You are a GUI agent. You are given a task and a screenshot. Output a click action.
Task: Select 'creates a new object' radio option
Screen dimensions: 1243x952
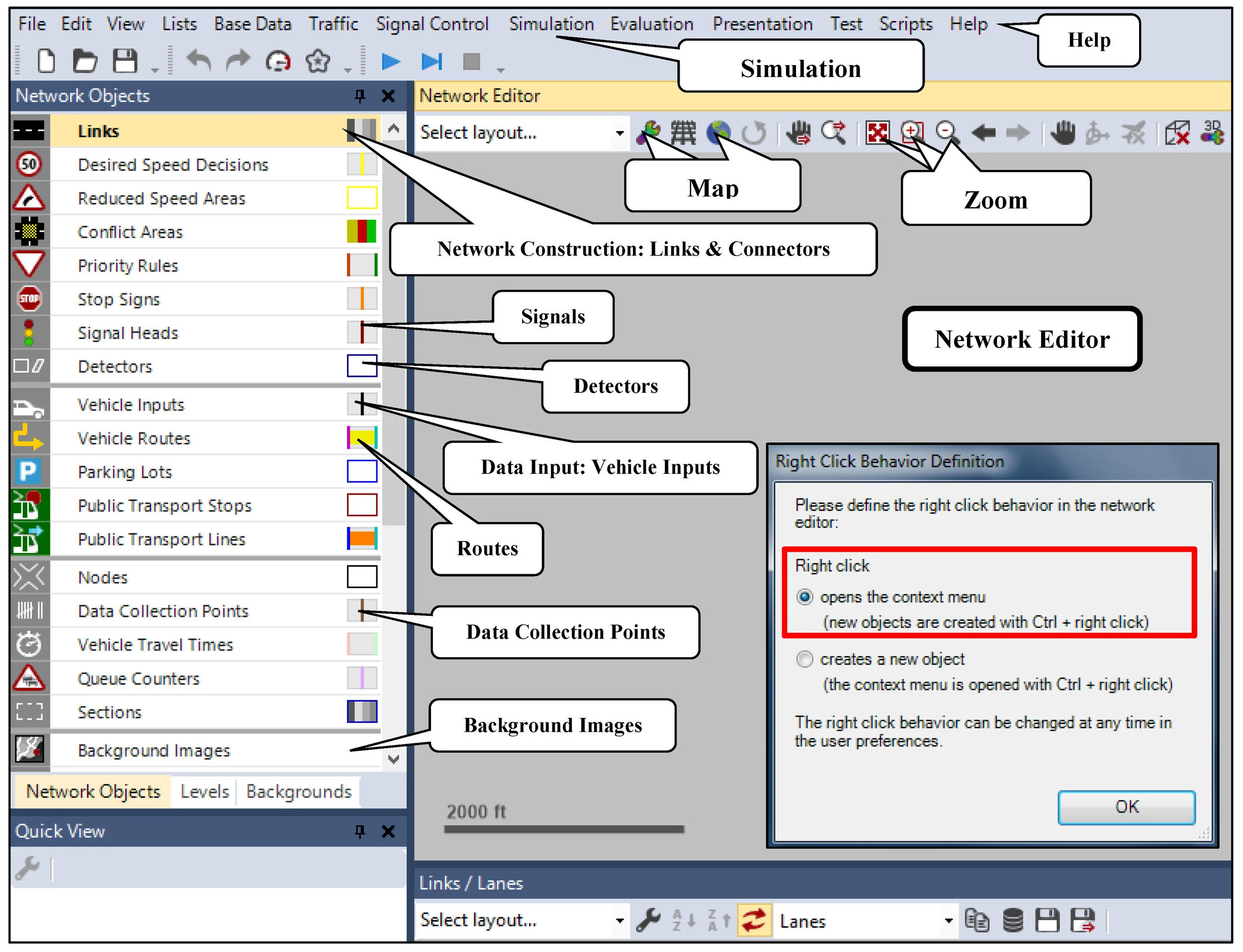pyautogui.click(x=804, y=660)
